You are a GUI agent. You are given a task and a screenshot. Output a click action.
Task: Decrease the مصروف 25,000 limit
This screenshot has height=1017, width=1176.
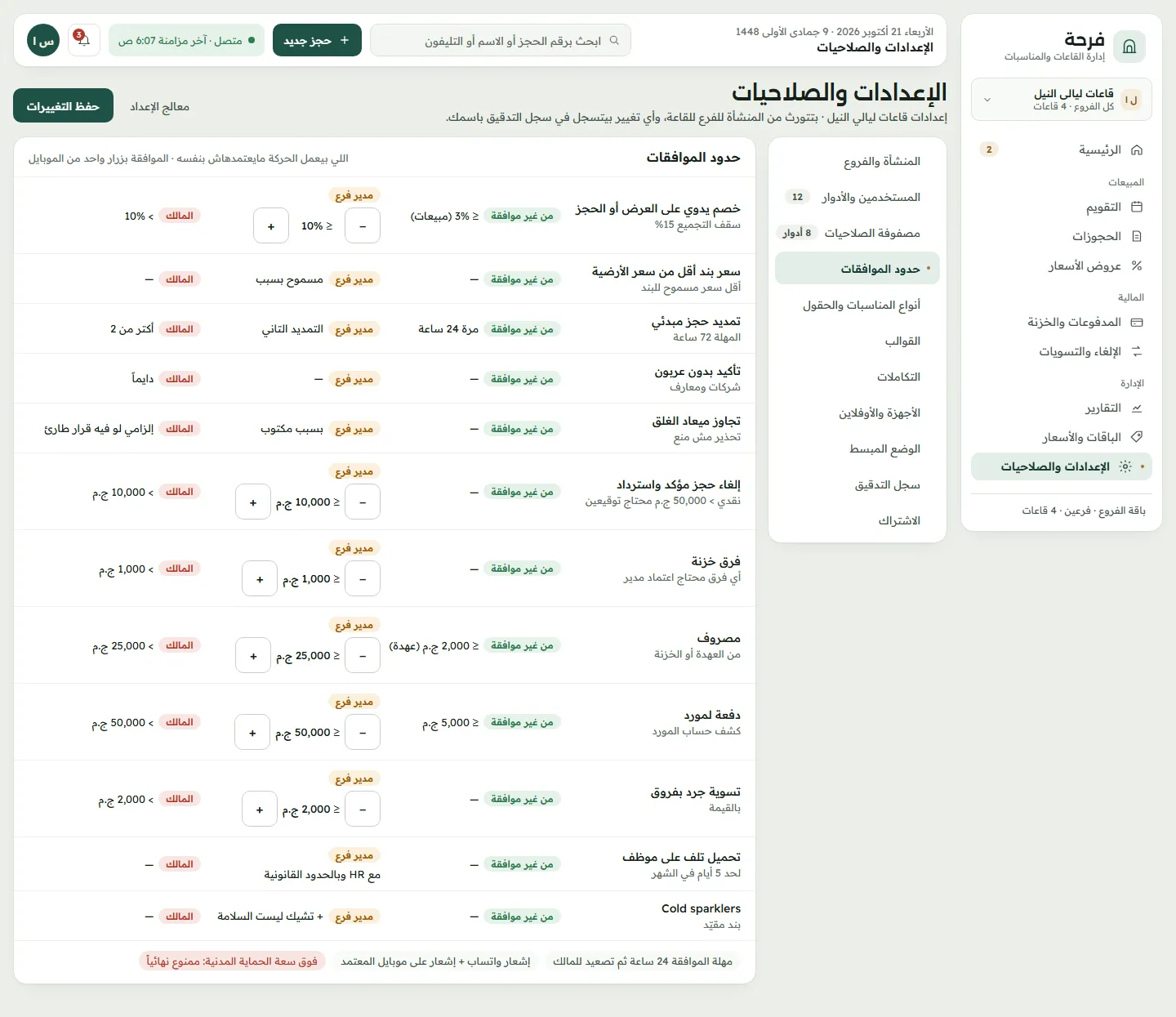(x=363, y=656)
